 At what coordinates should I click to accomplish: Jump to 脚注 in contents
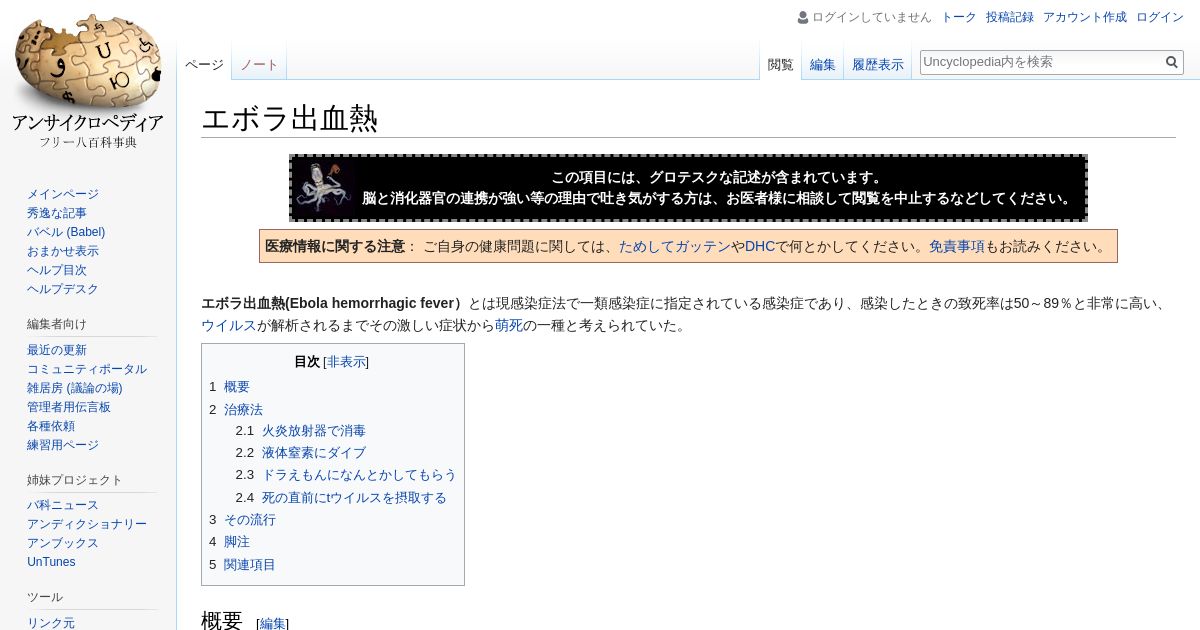pyautogui.click(x=237, y=542)
